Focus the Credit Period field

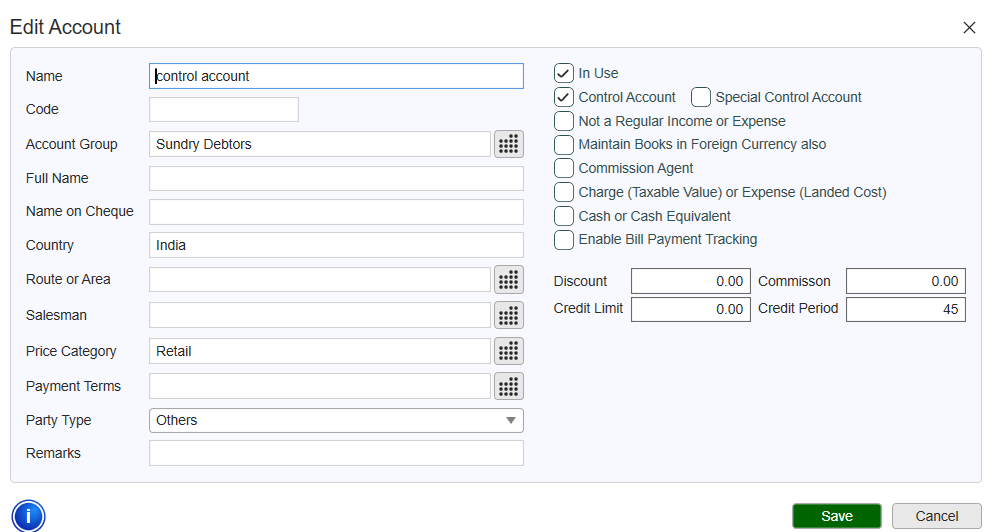(905, 309)
